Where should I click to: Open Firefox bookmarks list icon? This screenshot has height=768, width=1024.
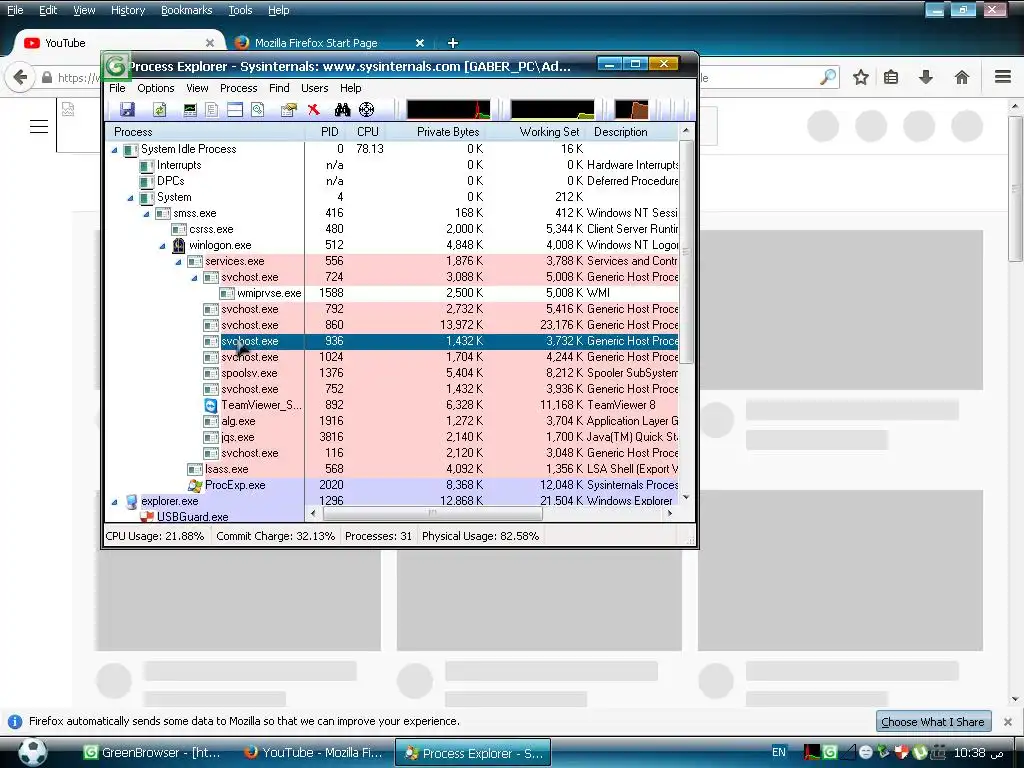[891, 78]
